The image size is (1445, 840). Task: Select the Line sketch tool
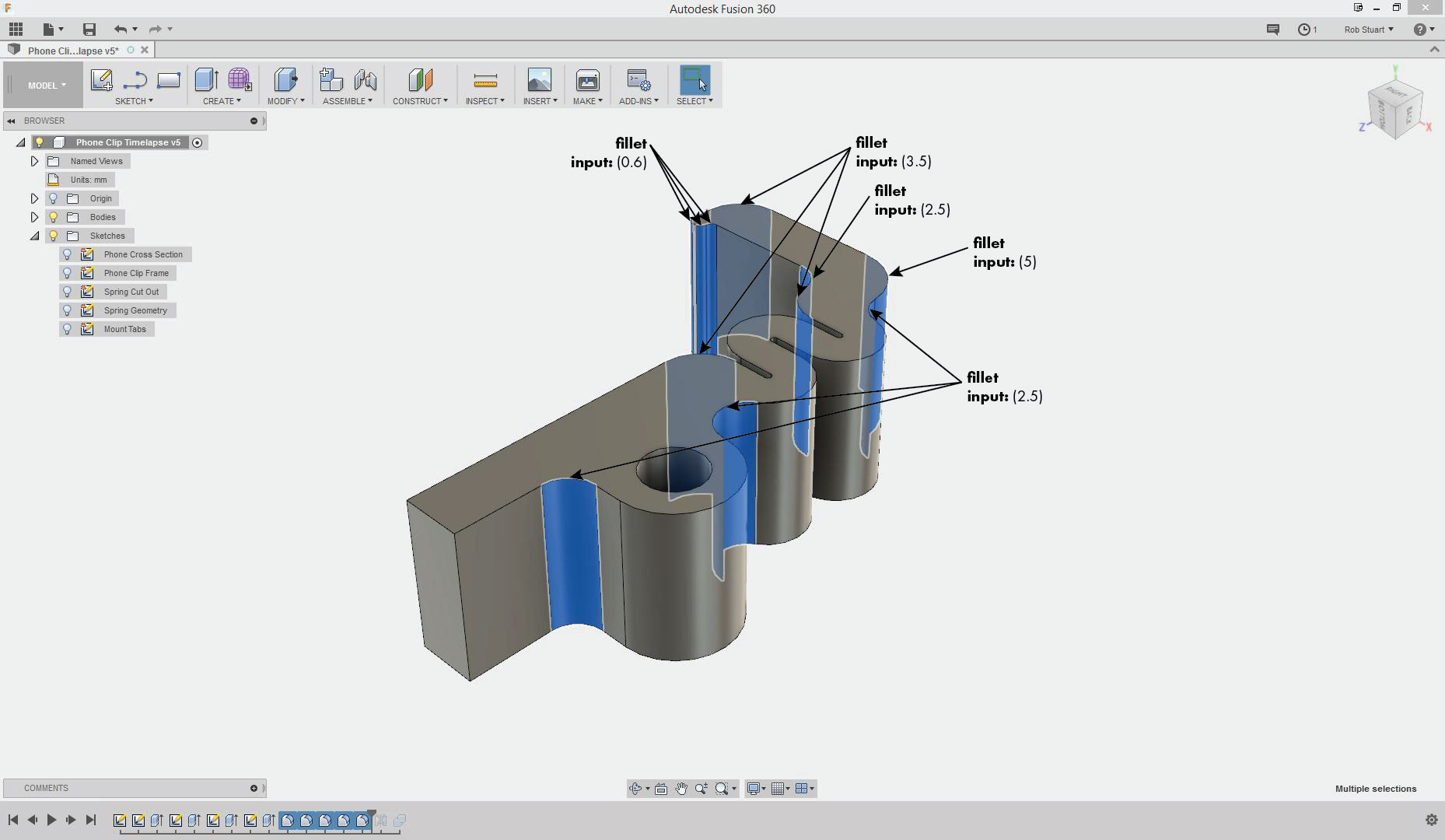135,80
